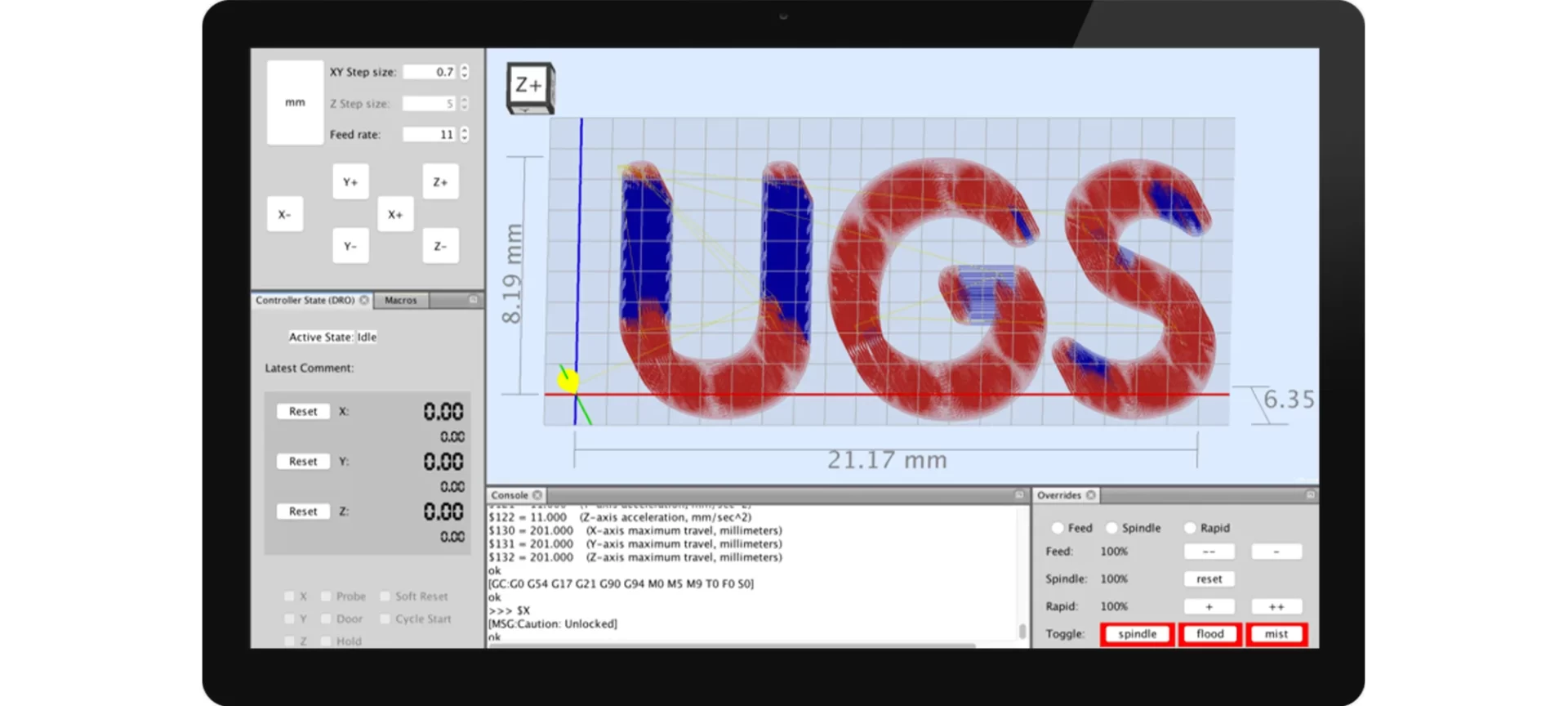Click the XY Step size field
The height and width of the screenshot is (706, 1568).
(430, 72)
